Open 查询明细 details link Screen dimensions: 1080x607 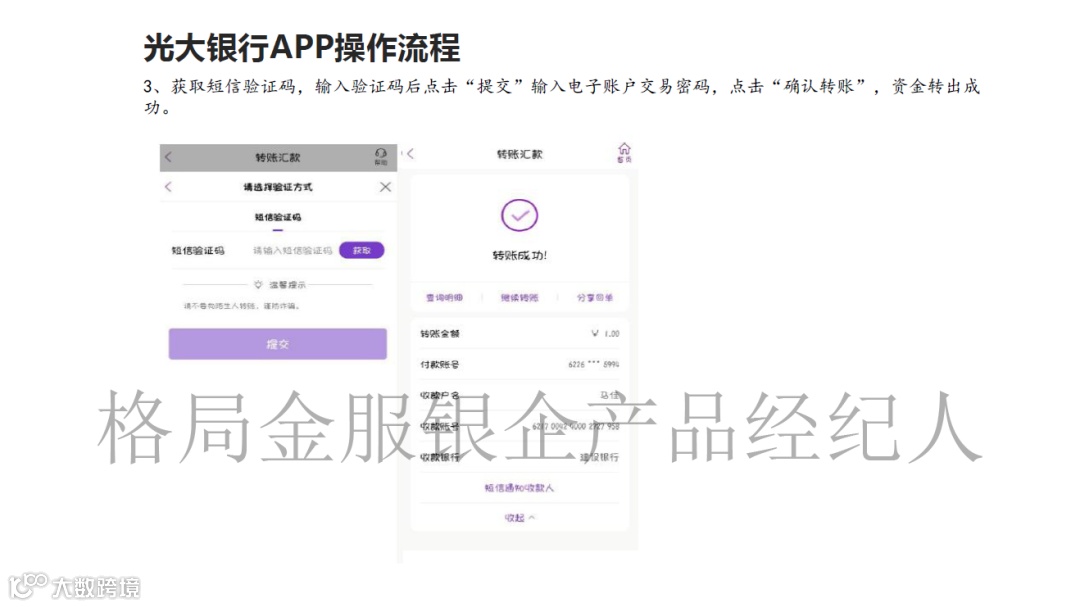tap(444, 298)
